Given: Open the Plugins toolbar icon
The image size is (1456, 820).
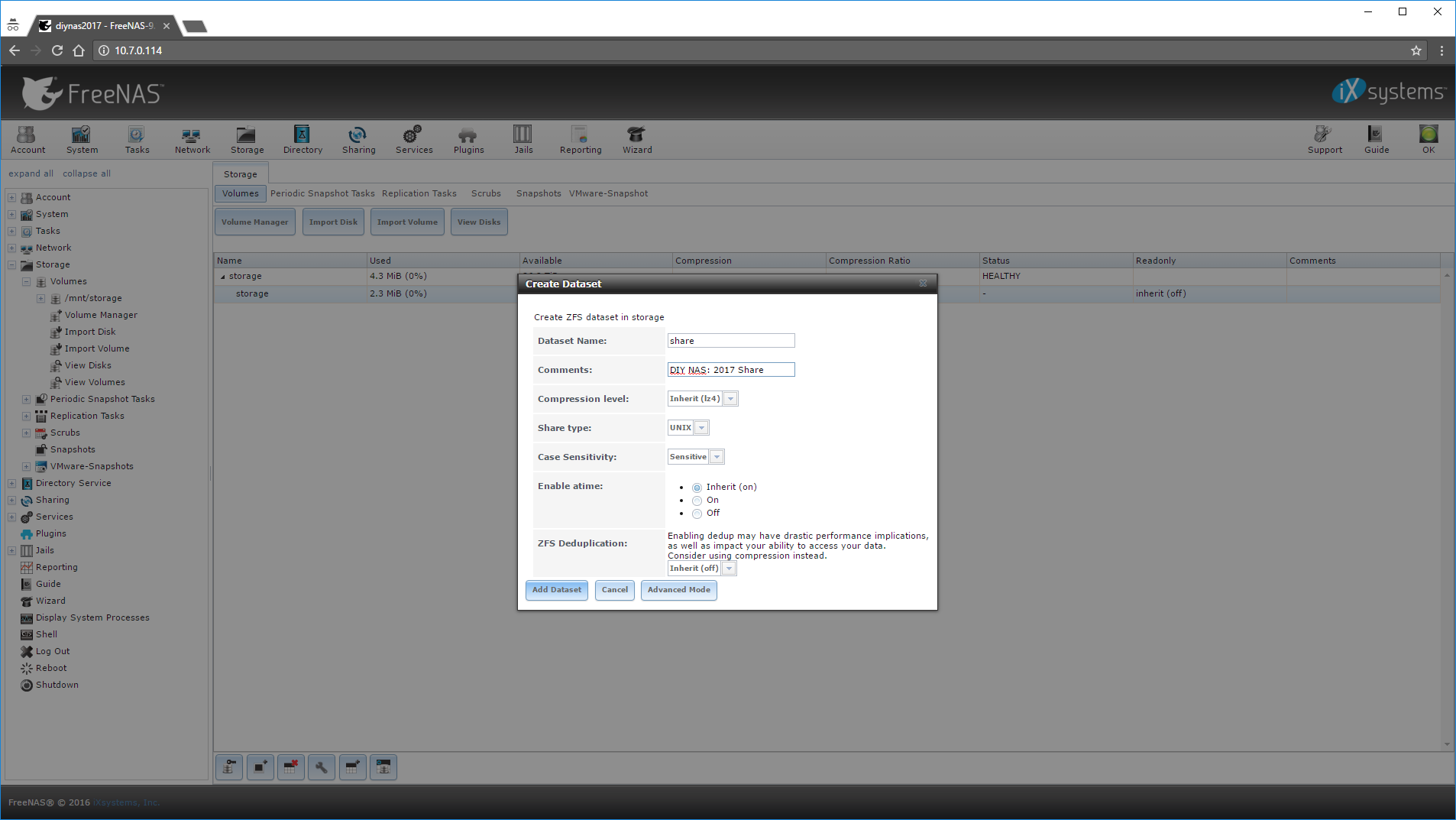Looking at the screenshot, I should [x=468, y=140].
